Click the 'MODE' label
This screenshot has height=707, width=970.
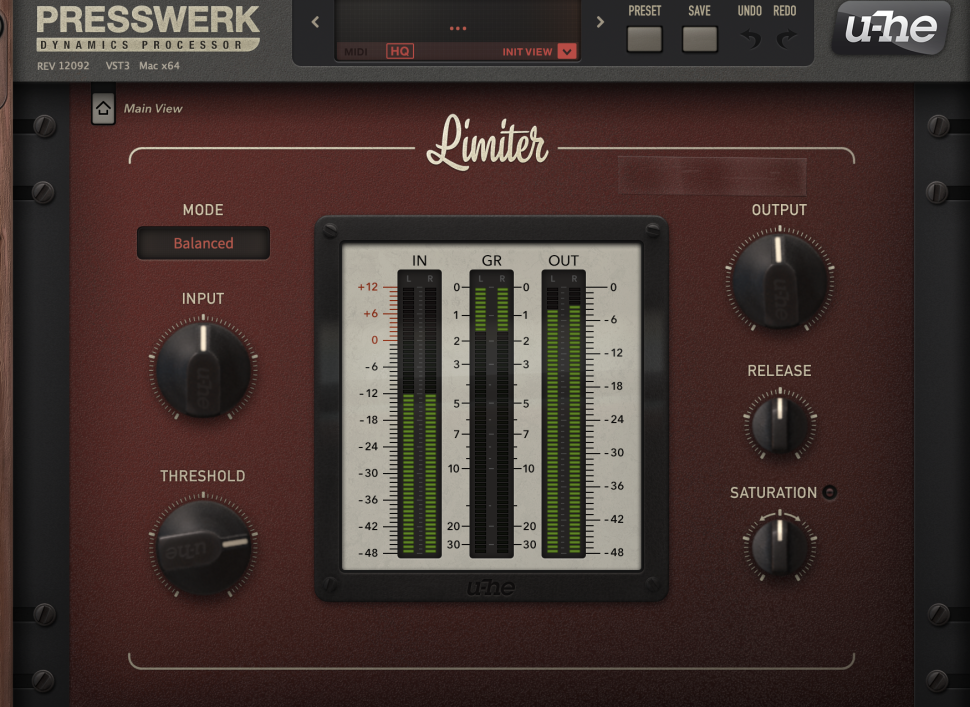point(203,210)
